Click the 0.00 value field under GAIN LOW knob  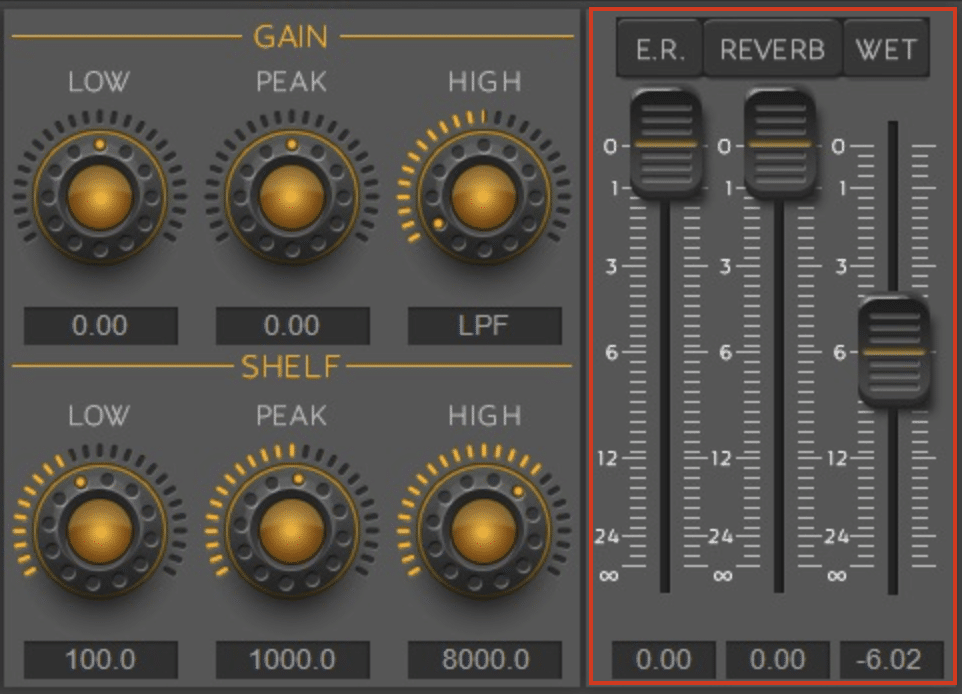point(100,326)
